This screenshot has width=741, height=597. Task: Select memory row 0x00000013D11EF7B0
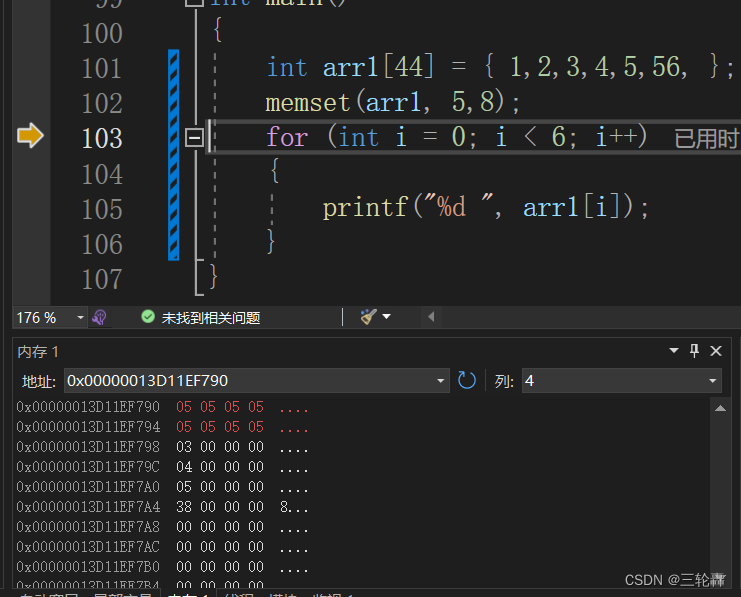click(x=163, y=567)
